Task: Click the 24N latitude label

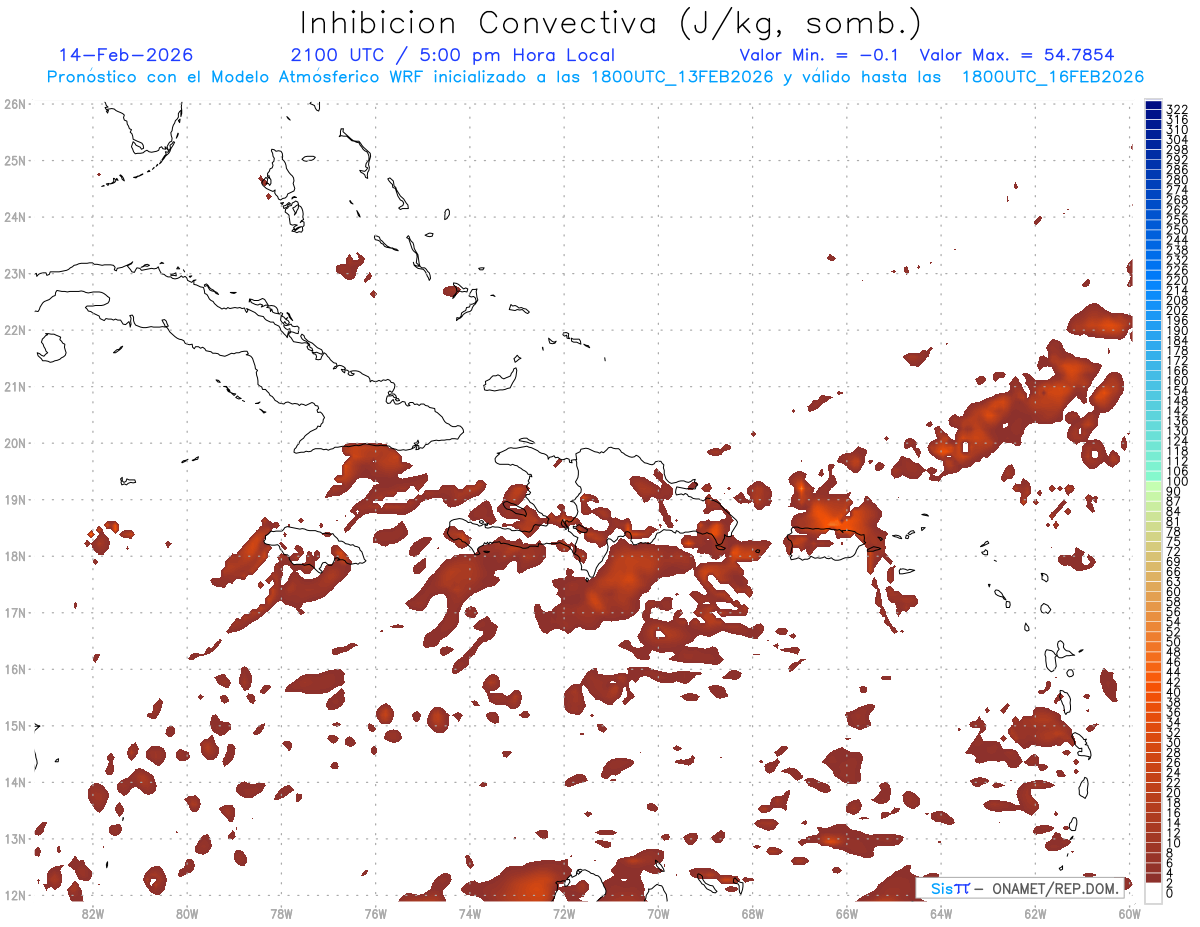Action: 14,216
